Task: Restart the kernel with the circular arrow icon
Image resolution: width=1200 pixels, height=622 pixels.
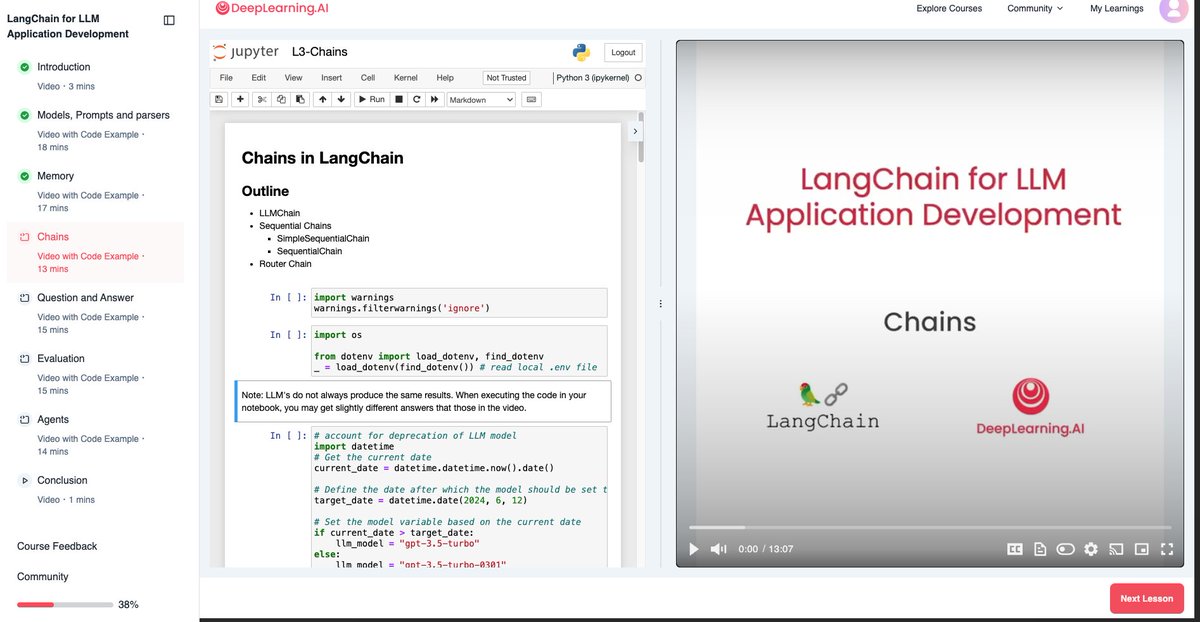Action: [416, 99]
